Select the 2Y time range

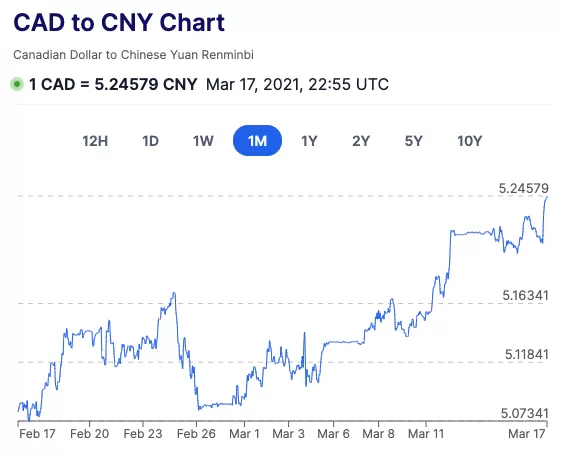click(x=361, y=141)
